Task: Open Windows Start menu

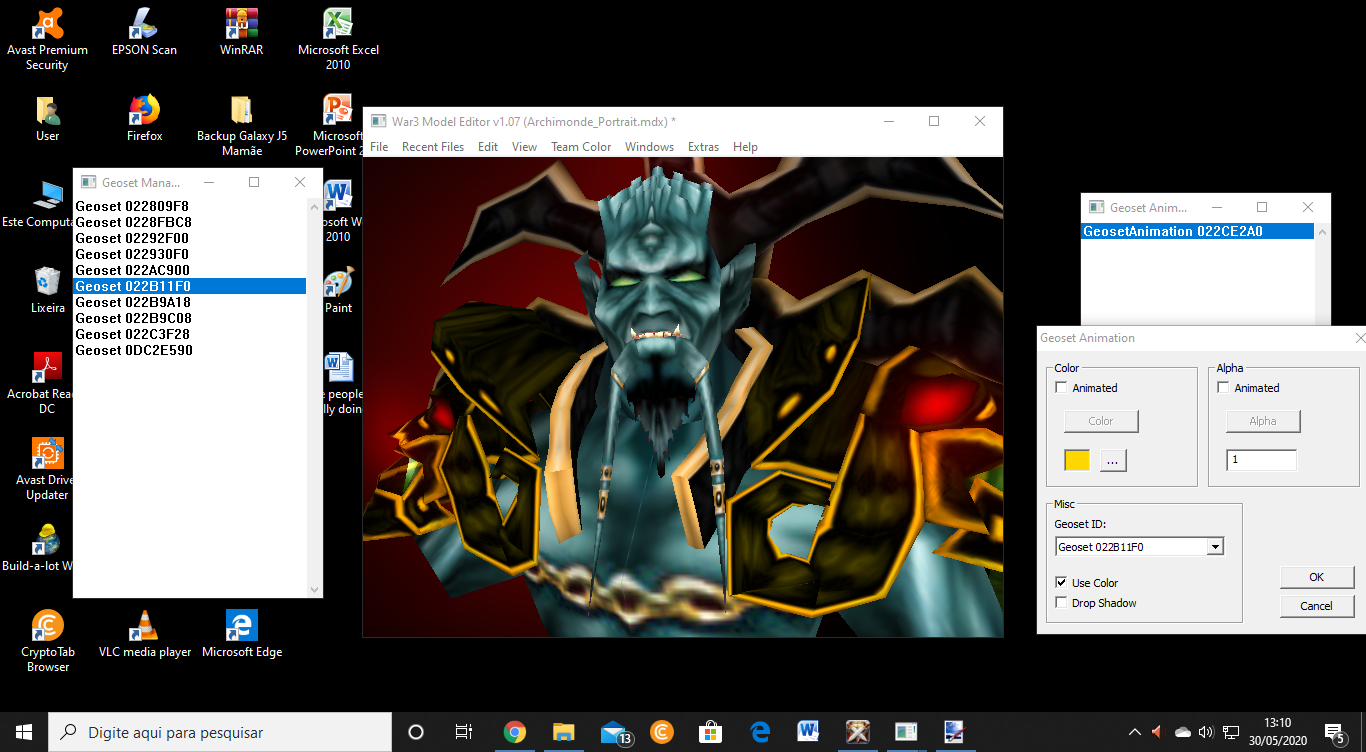Action: point(24,732)
